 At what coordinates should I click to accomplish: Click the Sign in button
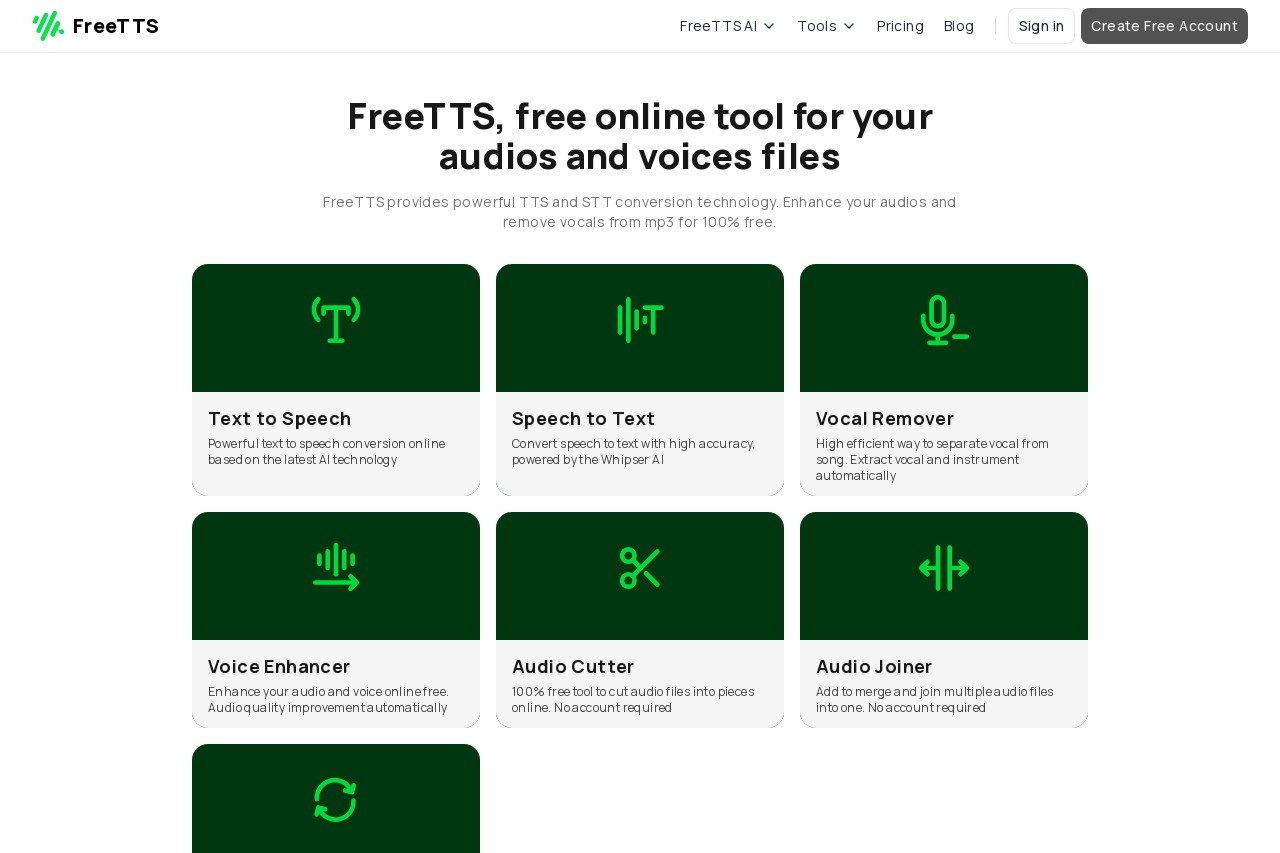coord(1041,26)
